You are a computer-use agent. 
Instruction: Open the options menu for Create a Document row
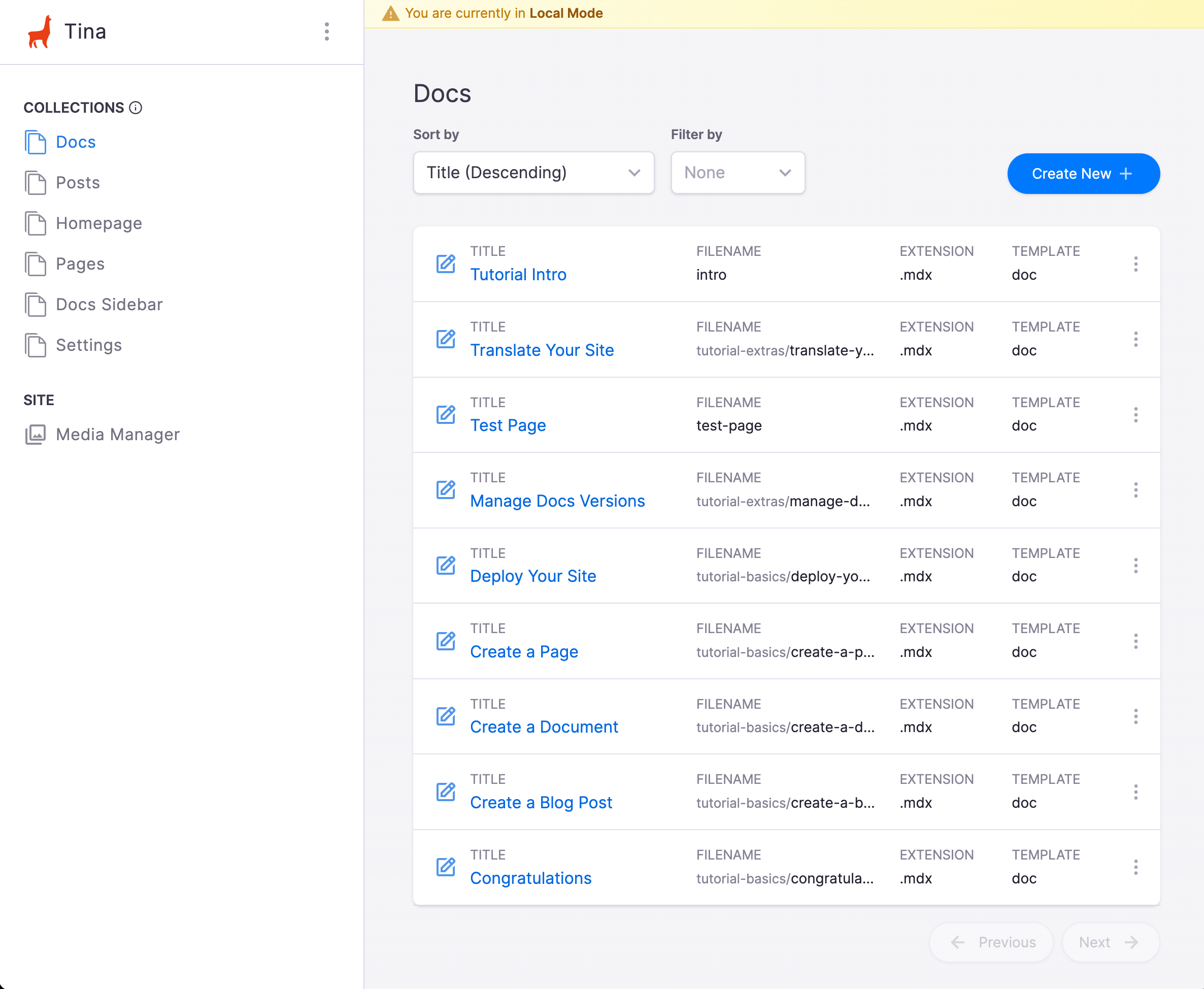pos(1135,716)
